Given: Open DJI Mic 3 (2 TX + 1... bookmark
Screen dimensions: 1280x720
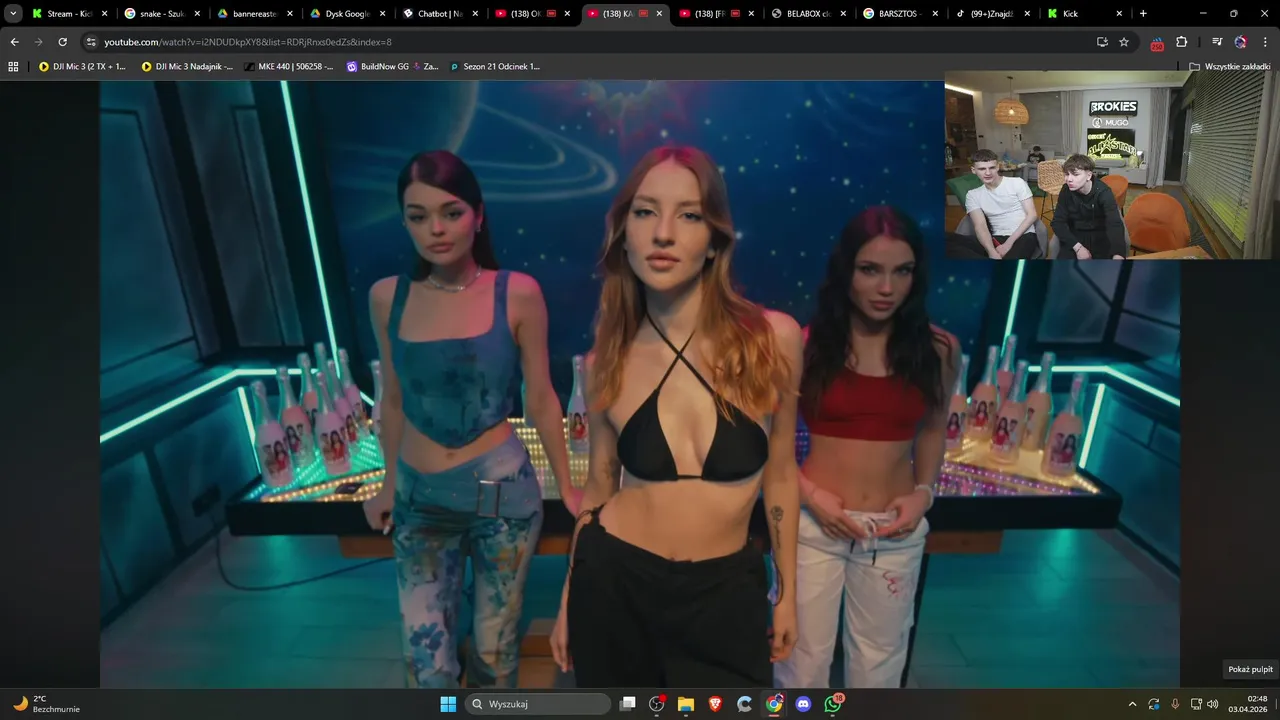Looking at the screenshot, I should point(82,66).
